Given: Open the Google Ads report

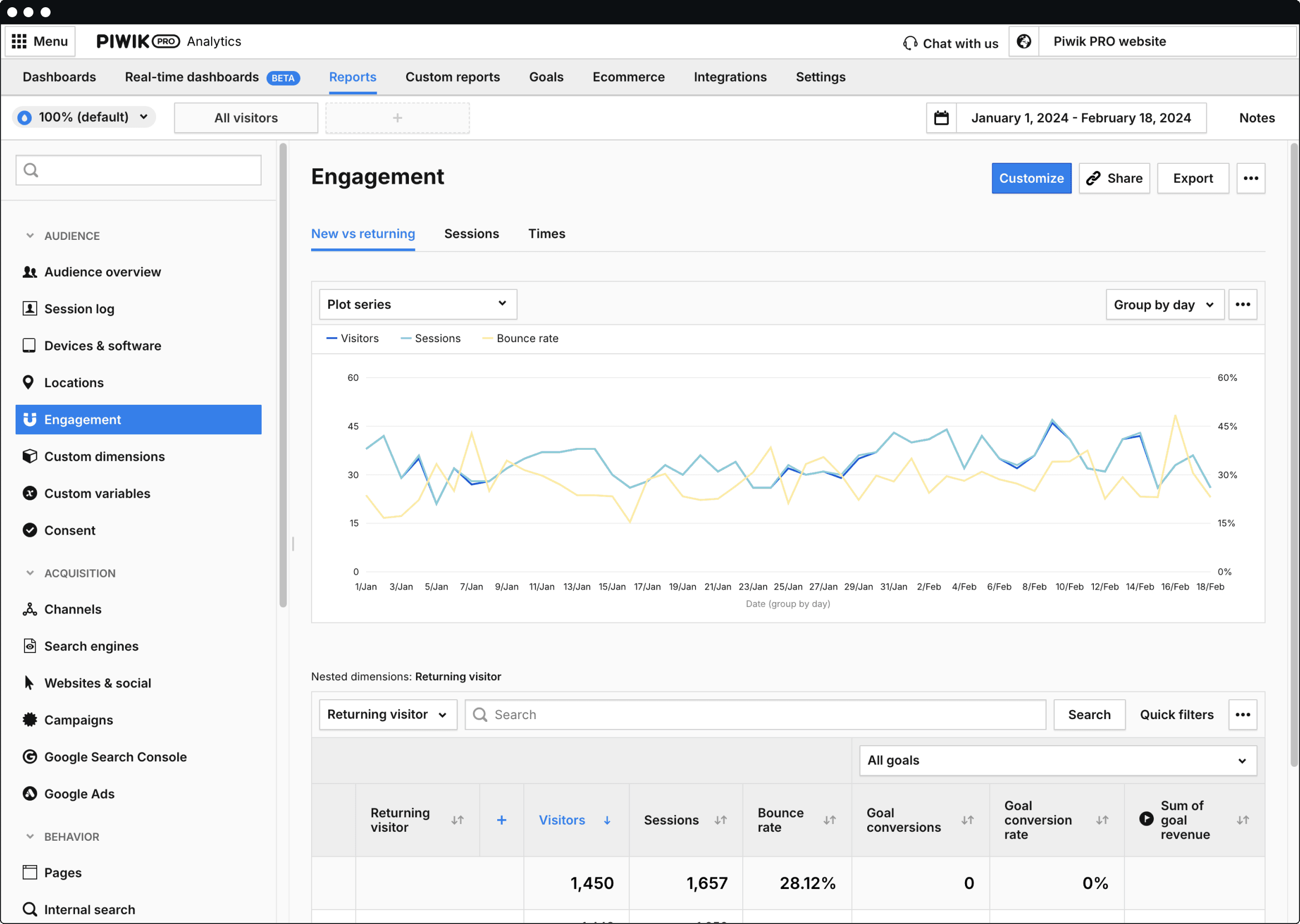Looking at the screenshot, I should pyautogui.click(x=80, y=794).
